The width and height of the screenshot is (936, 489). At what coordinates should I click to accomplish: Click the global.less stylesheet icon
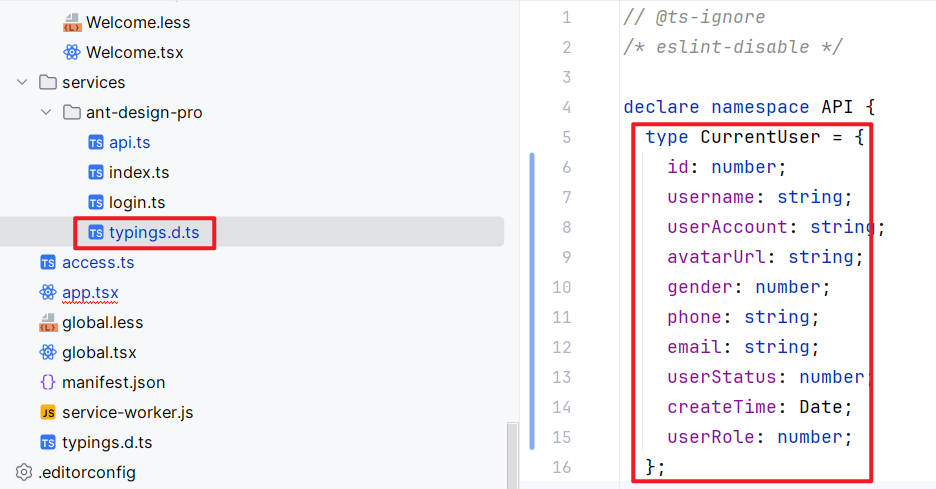[x=48, y=322]
